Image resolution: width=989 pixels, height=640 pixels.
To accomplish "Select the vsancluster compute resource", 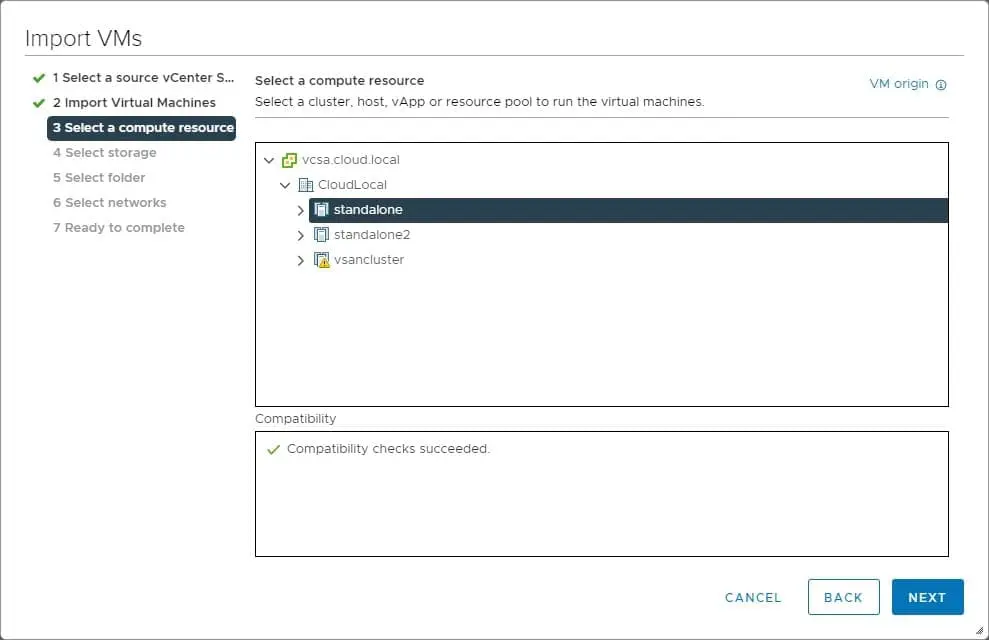I will [368, 260].
